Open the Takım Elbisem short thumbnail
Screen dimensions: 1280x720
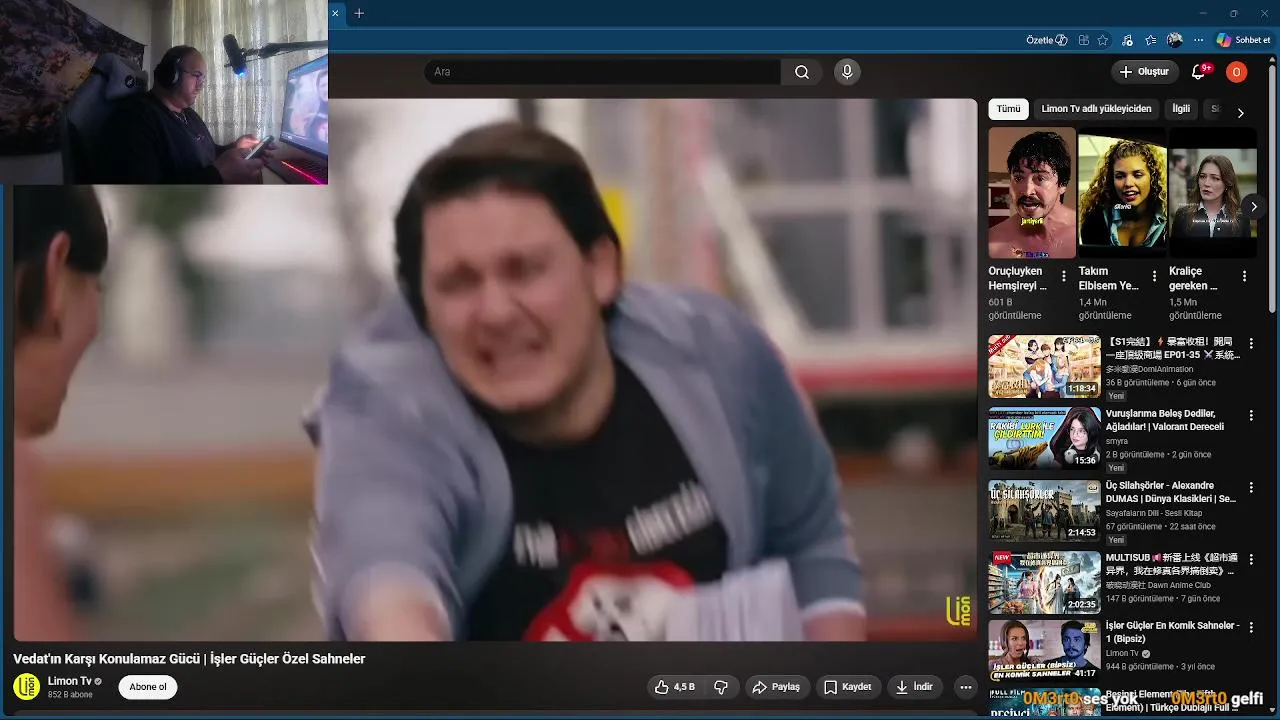click(x=1122, y=193)
